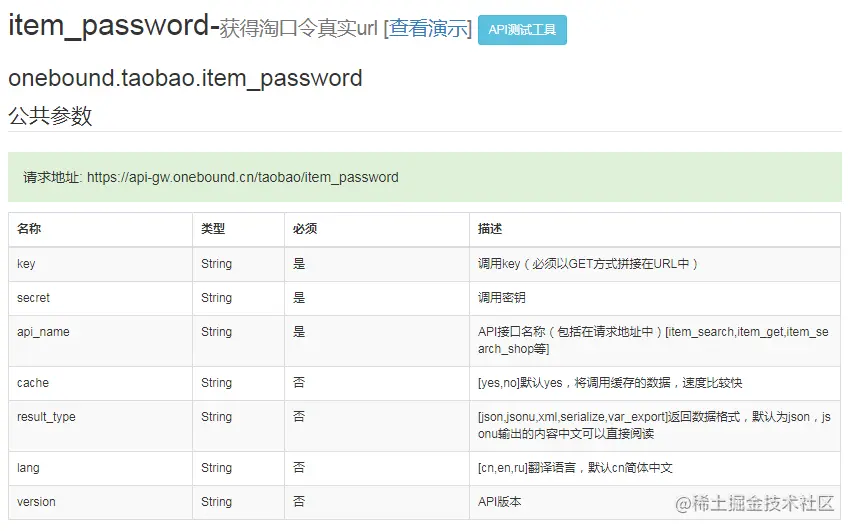
Task: Click String type in the key row
Action: tap(216, 264)
